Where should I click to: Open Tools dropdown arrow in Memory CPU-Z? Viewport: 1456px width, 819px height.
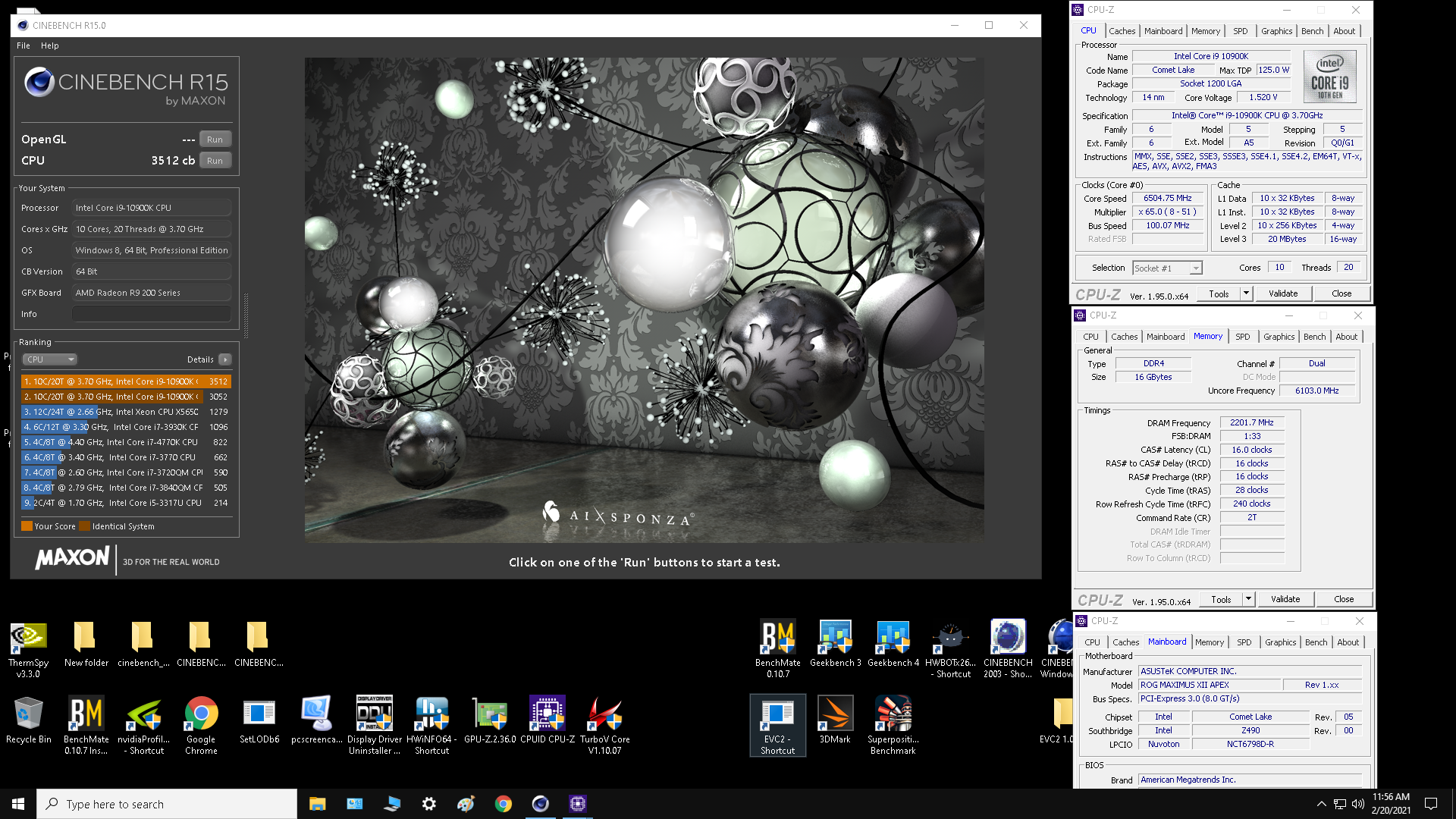coord(1247,599)
